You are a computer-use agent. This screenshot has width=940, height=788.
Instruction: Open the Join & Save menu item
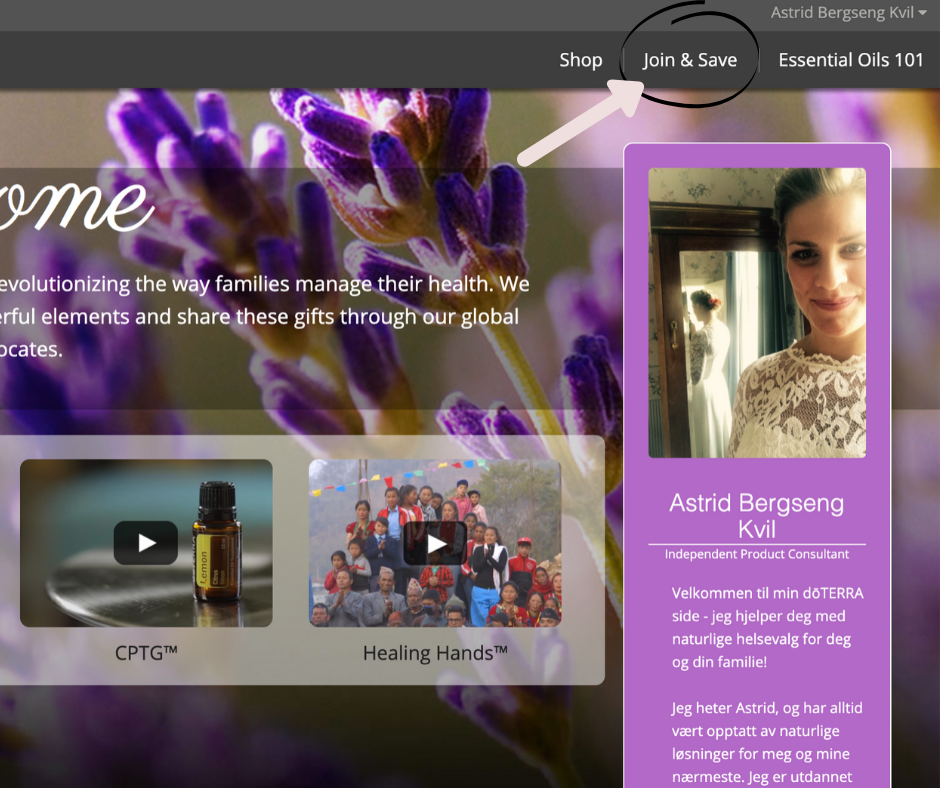pos(690,60)
